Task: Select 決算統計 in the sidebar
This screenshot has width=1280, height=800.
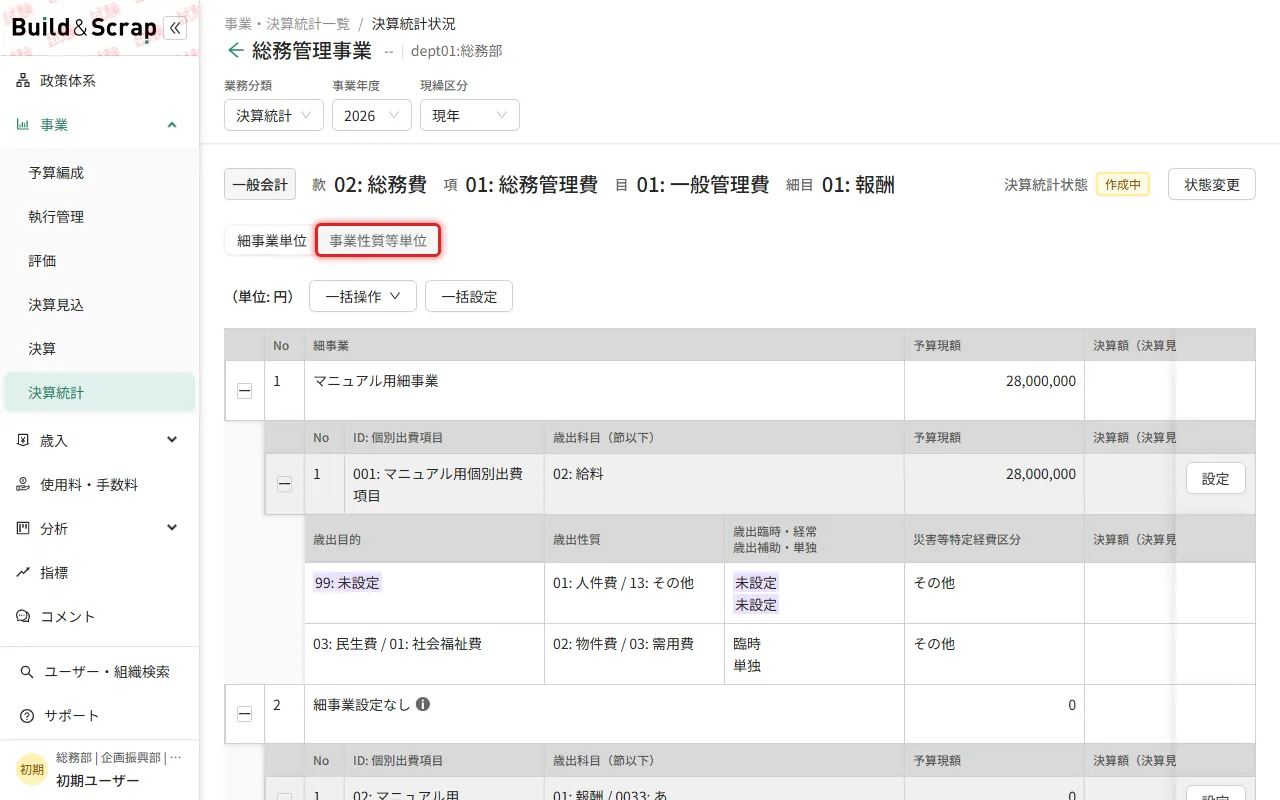Action: click(99, 393)
